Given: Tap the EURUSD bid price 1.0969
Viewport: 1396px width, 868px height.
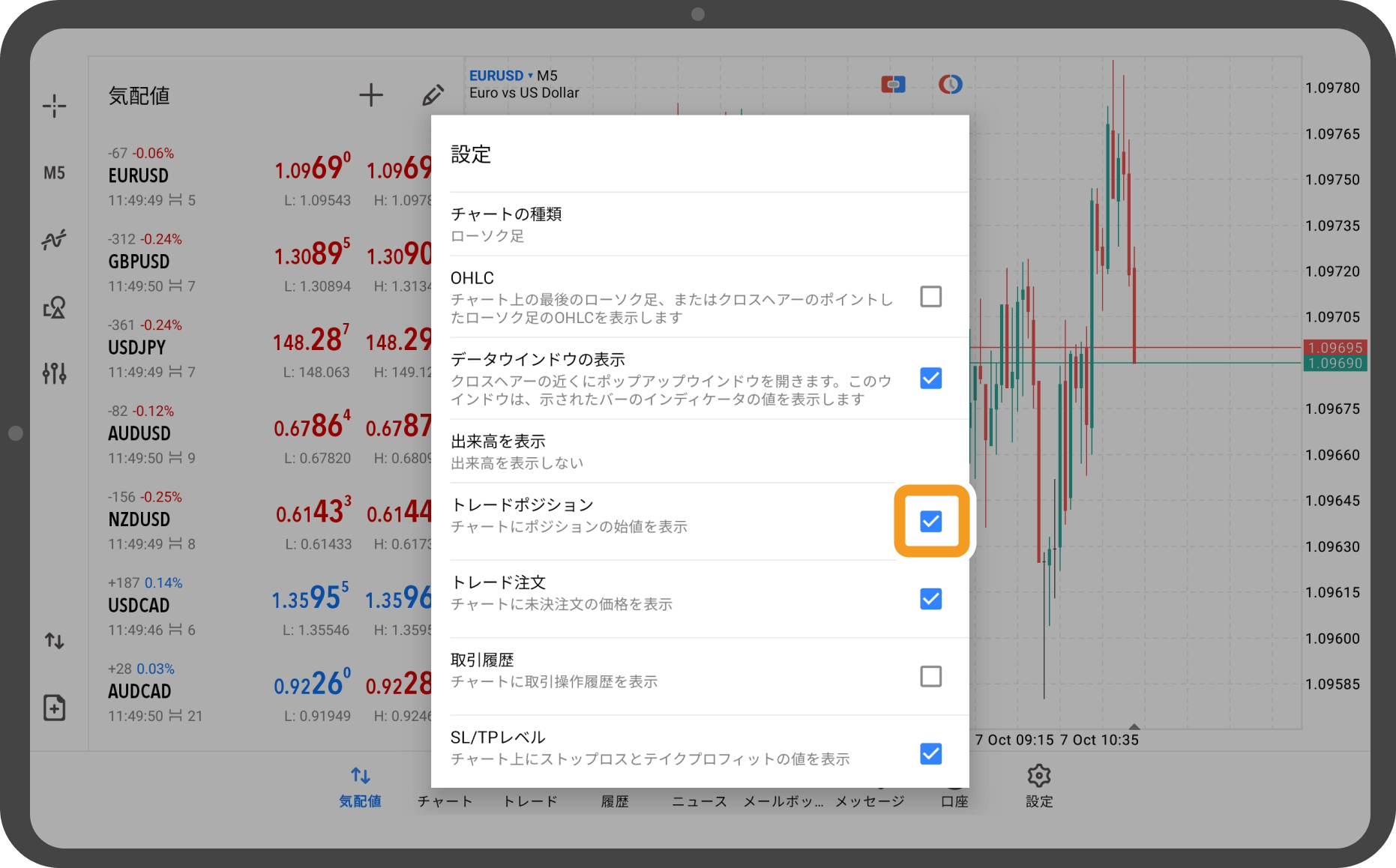Looking at the screenshot, I should point(313,167).
